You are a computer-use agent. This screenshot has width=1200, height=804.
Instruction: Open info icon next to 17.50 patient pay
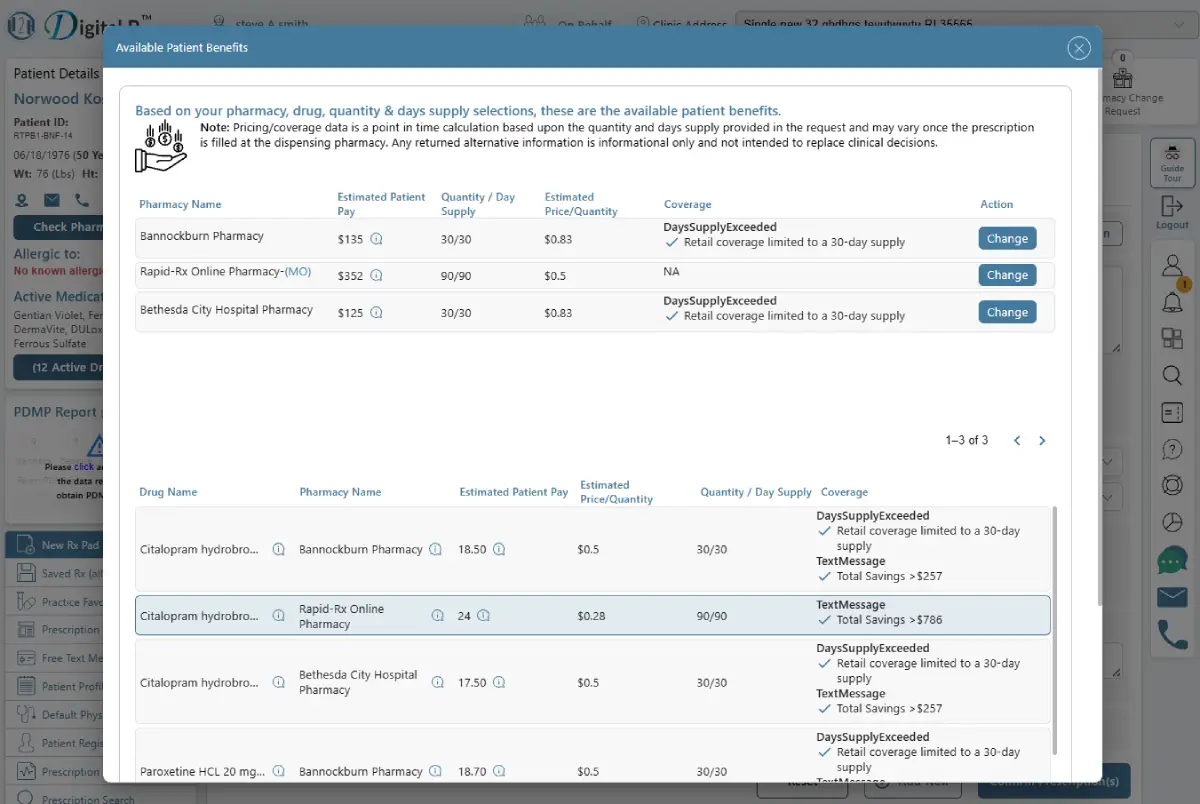pos(498,682)
